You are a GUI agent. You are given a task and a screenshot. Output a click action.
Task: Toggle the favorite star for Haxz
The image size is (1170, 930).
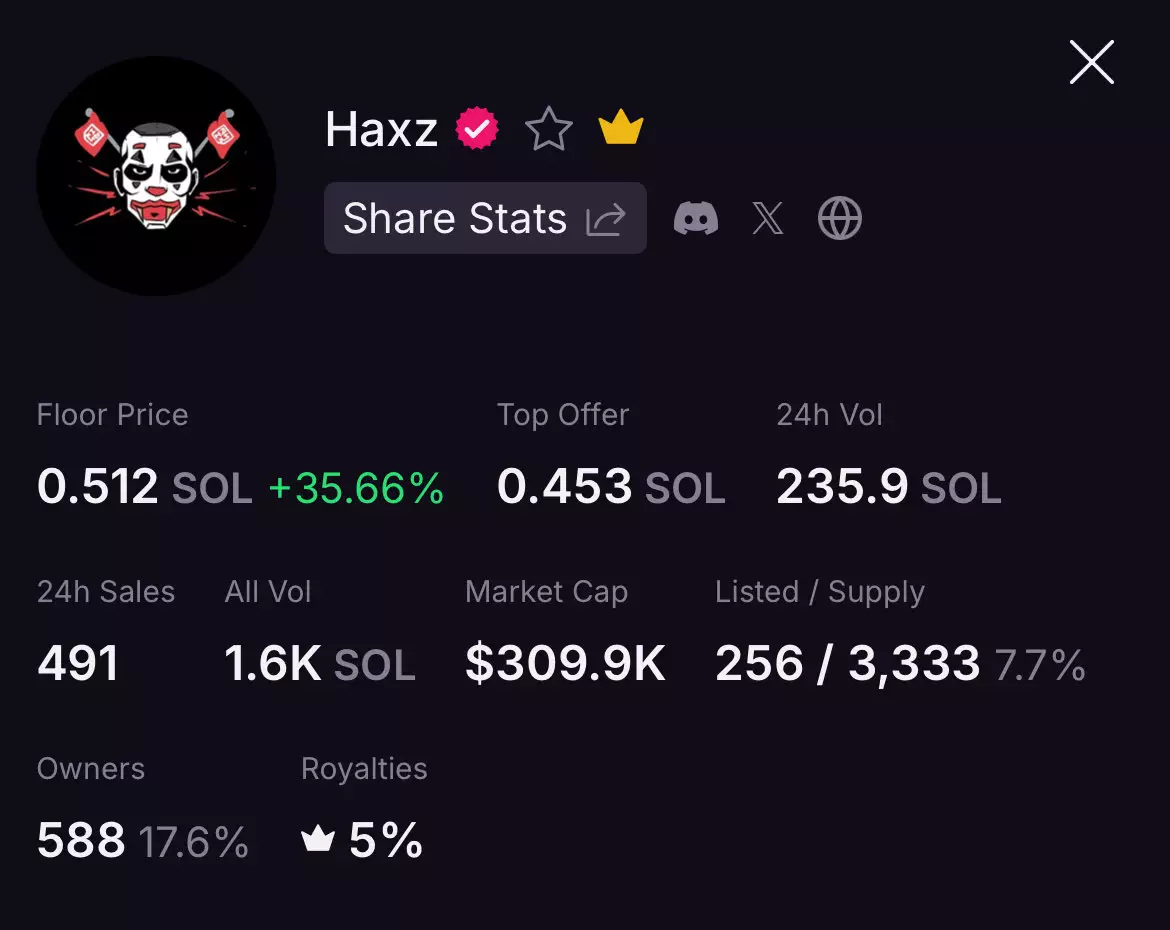tap(548, 130)
